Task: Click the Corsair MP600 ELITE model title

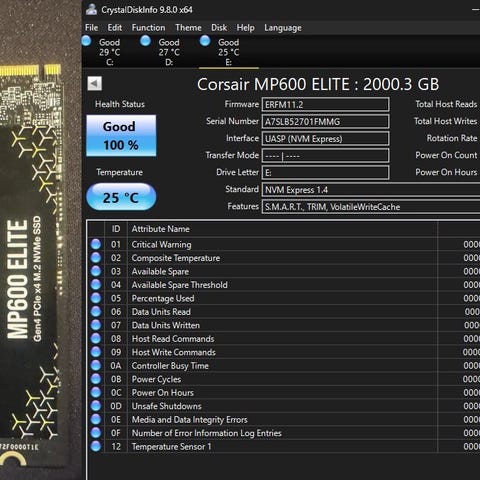Action: (318, 84)
